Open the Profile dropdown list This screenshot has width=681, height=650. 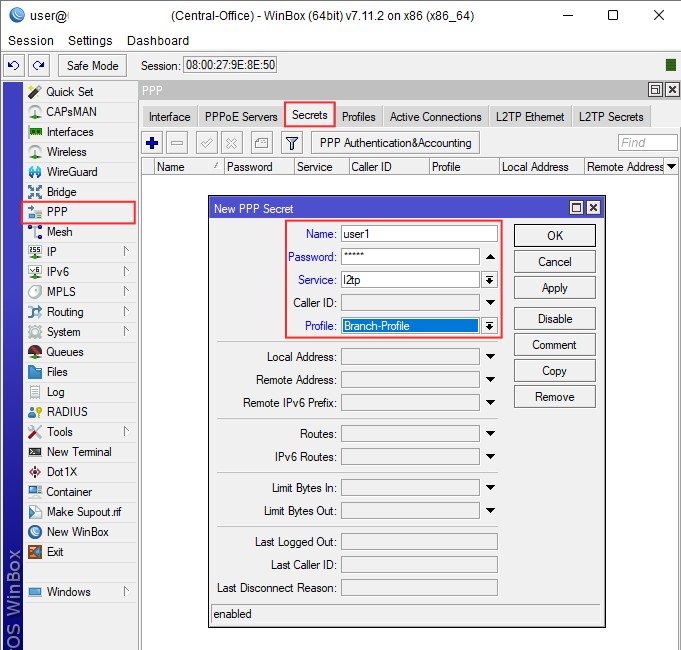click(x=490, y=326)
